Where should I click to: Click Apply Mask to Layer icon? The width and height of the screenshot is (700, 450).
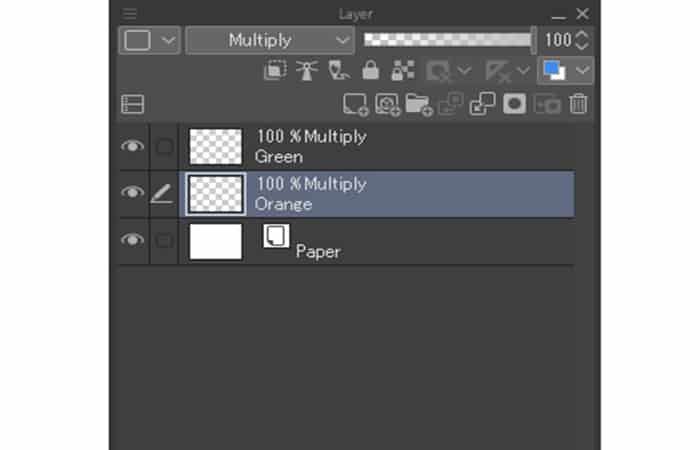coord(547,104)
